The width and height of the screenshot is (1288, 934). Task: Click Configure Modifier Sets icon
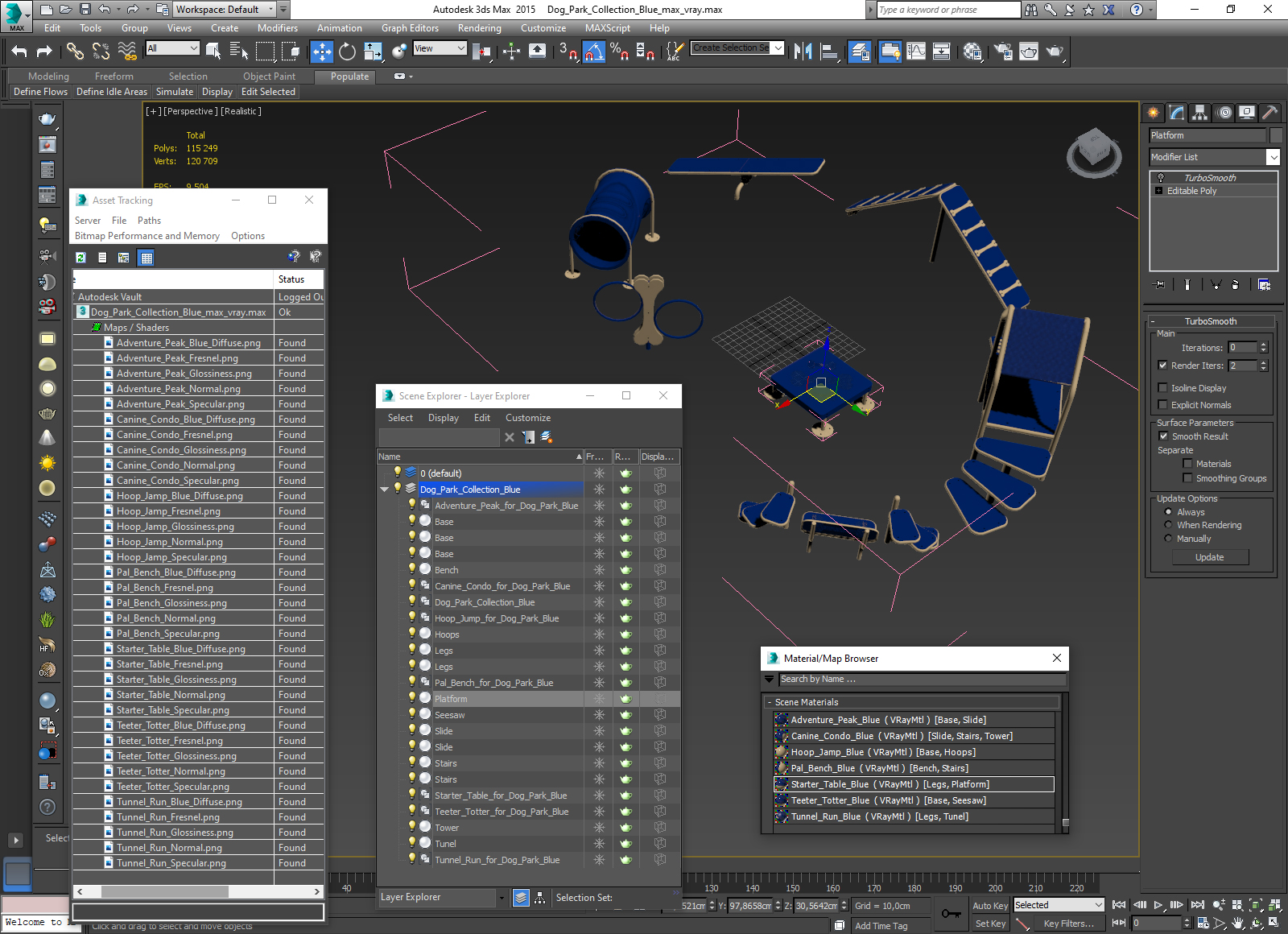pos(1264,284)
